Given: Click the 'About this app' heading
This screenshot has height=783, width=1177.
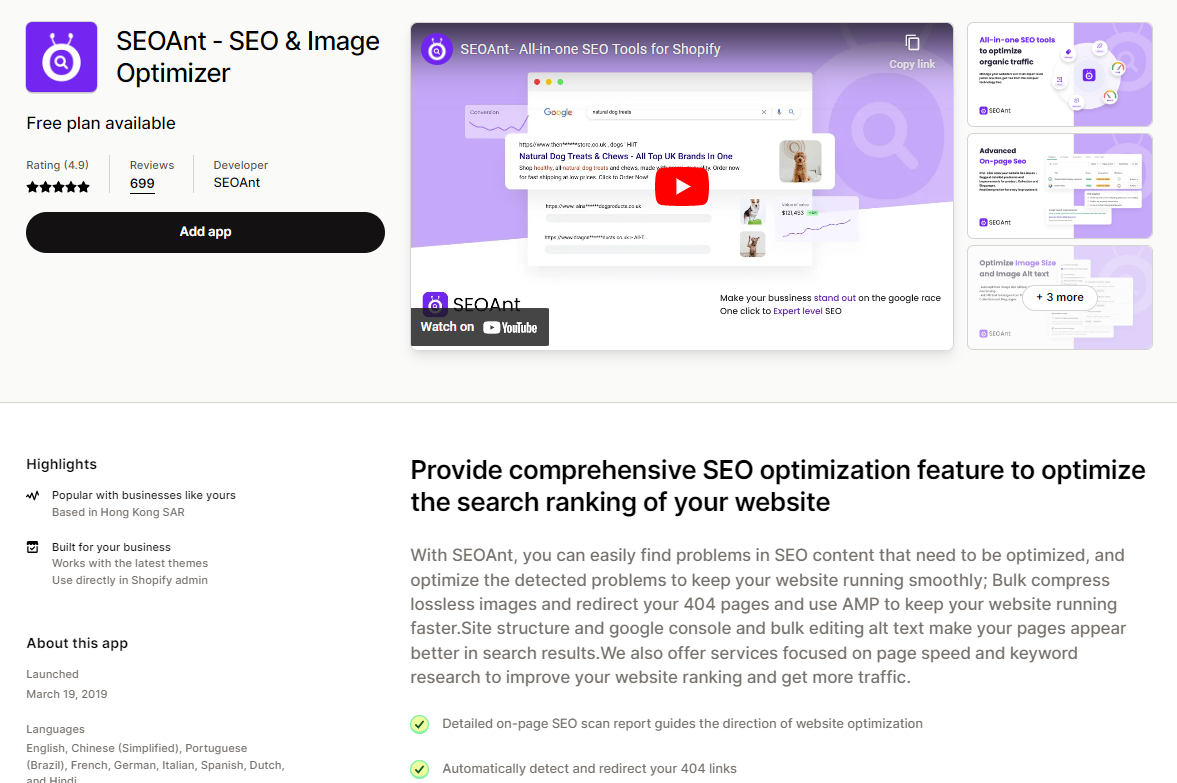Looking at the screenshot, I should coord(77,643).
